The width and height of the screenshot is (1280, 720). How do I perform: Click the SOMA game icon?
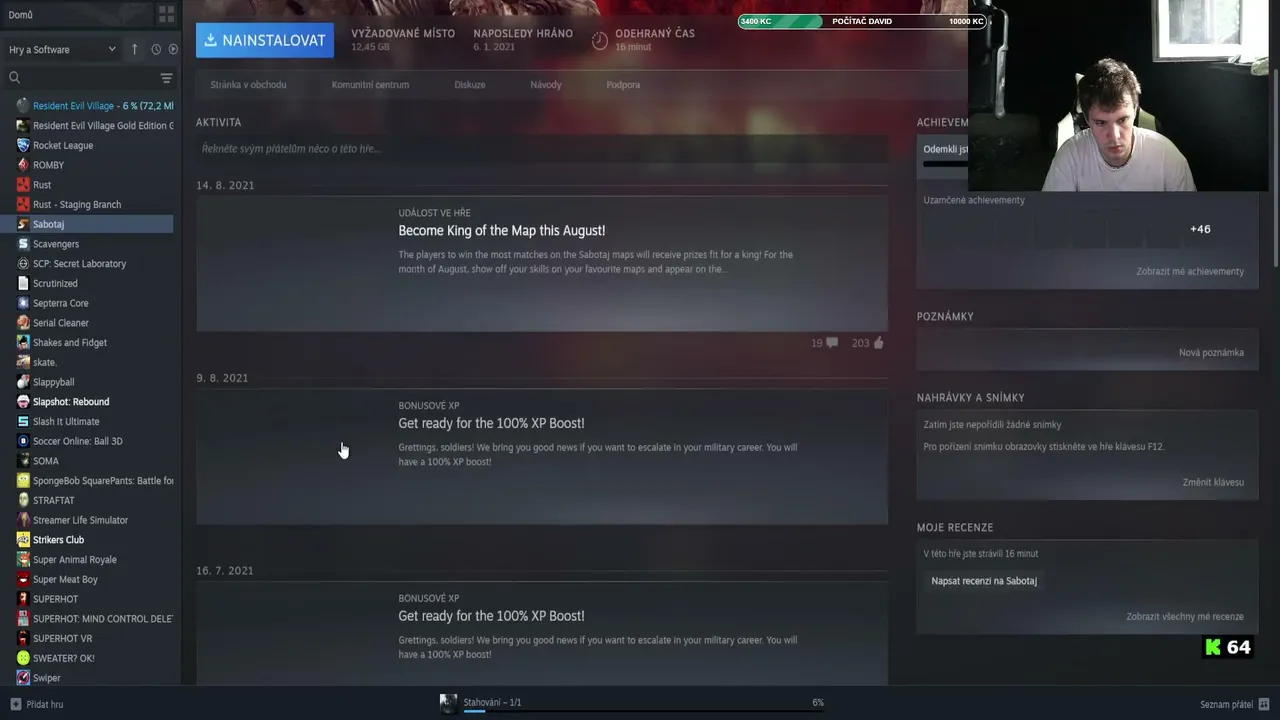point(23,461)
